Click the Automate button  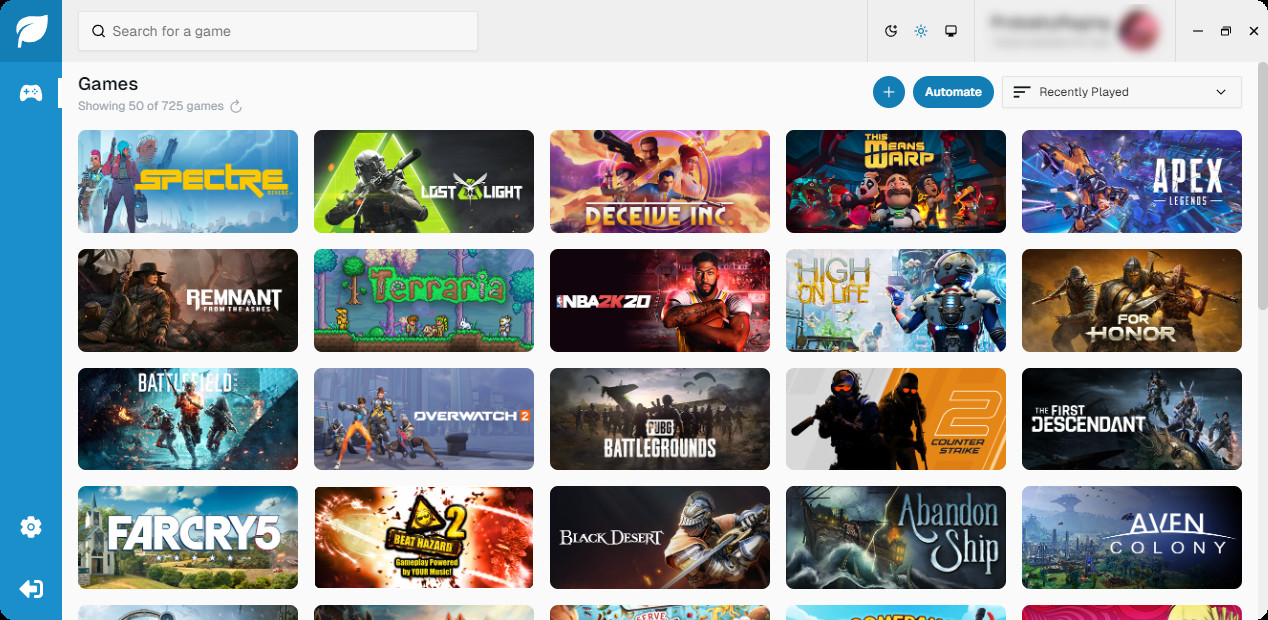tap(953, 92)
